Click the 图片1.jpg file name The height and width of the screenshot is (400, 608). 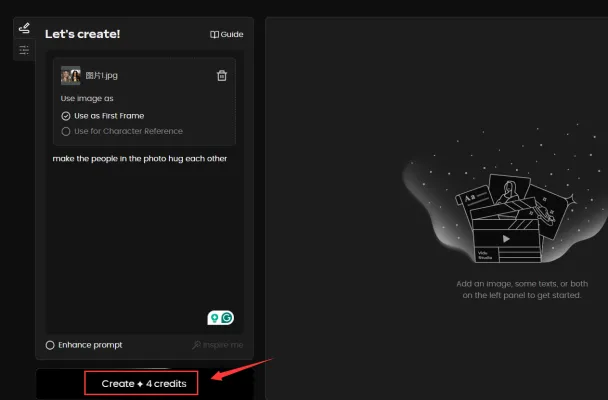click(x=102, y=76)
